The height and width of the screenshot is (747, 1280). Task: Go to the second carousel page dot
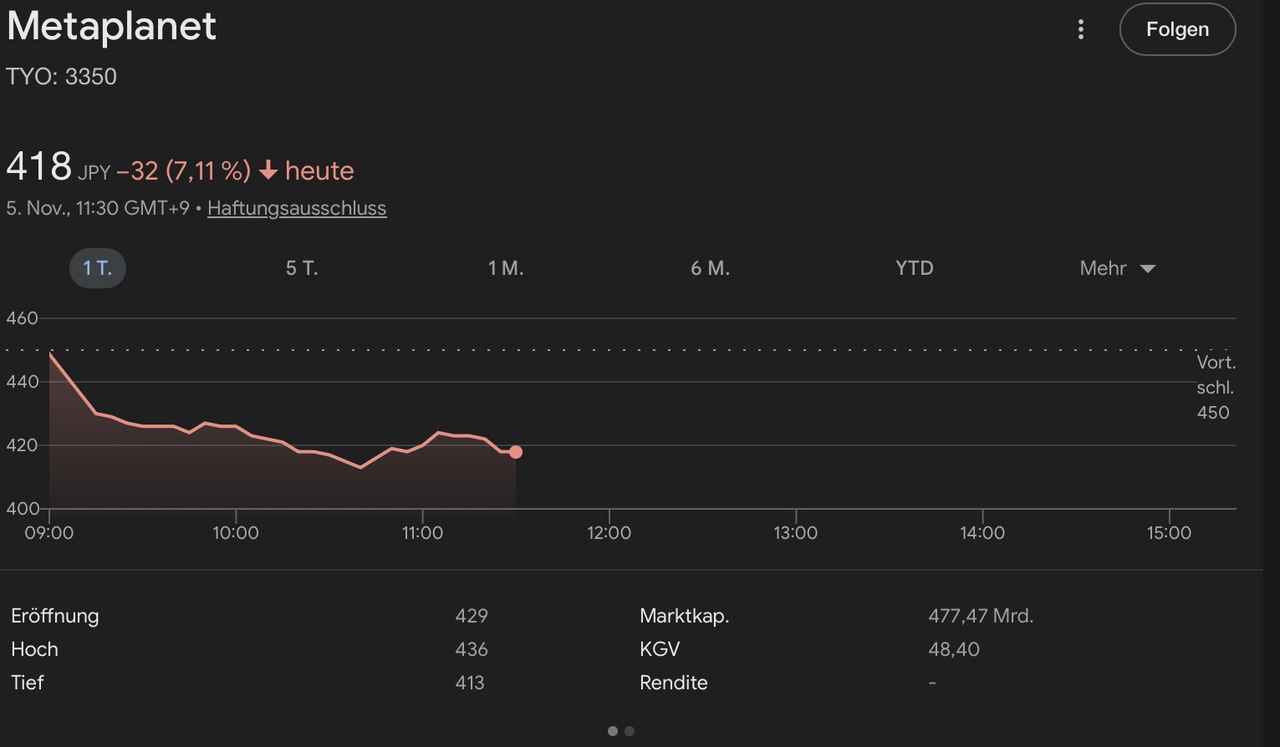point(629,731)
